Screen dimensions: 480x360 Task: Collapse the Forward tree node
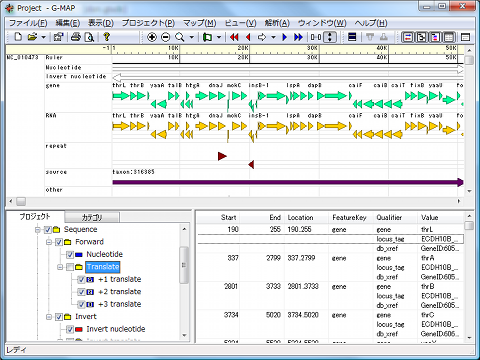tap(49, 242)
